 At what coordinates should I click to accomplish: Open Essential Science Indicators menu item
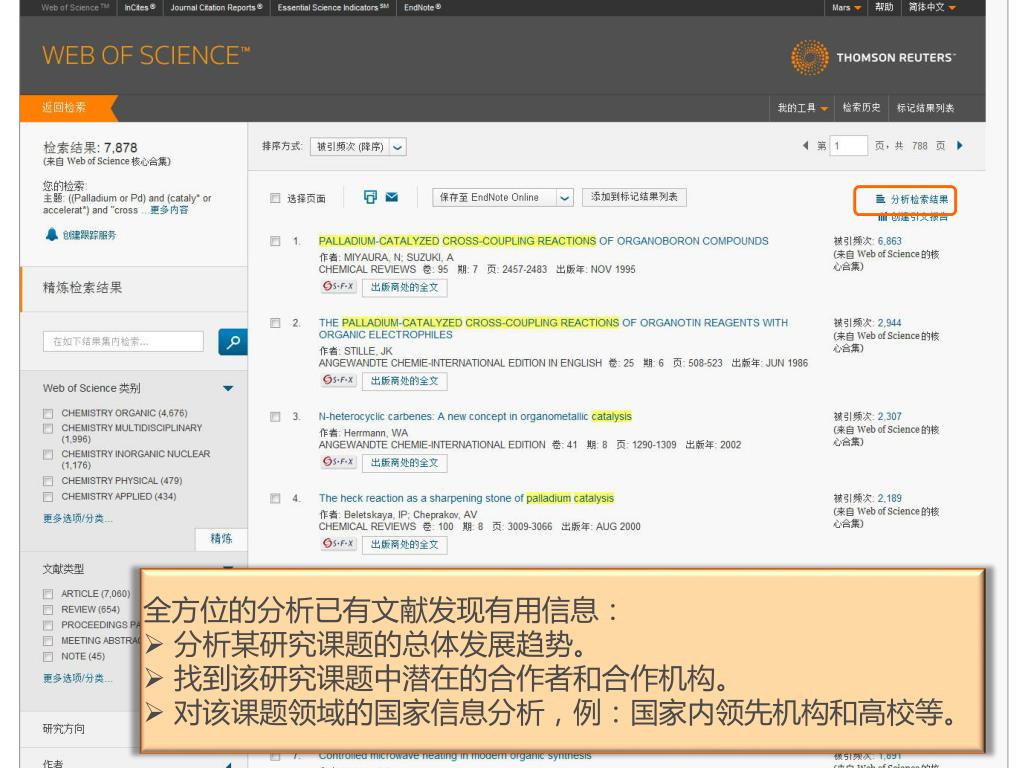click(333, 7)
